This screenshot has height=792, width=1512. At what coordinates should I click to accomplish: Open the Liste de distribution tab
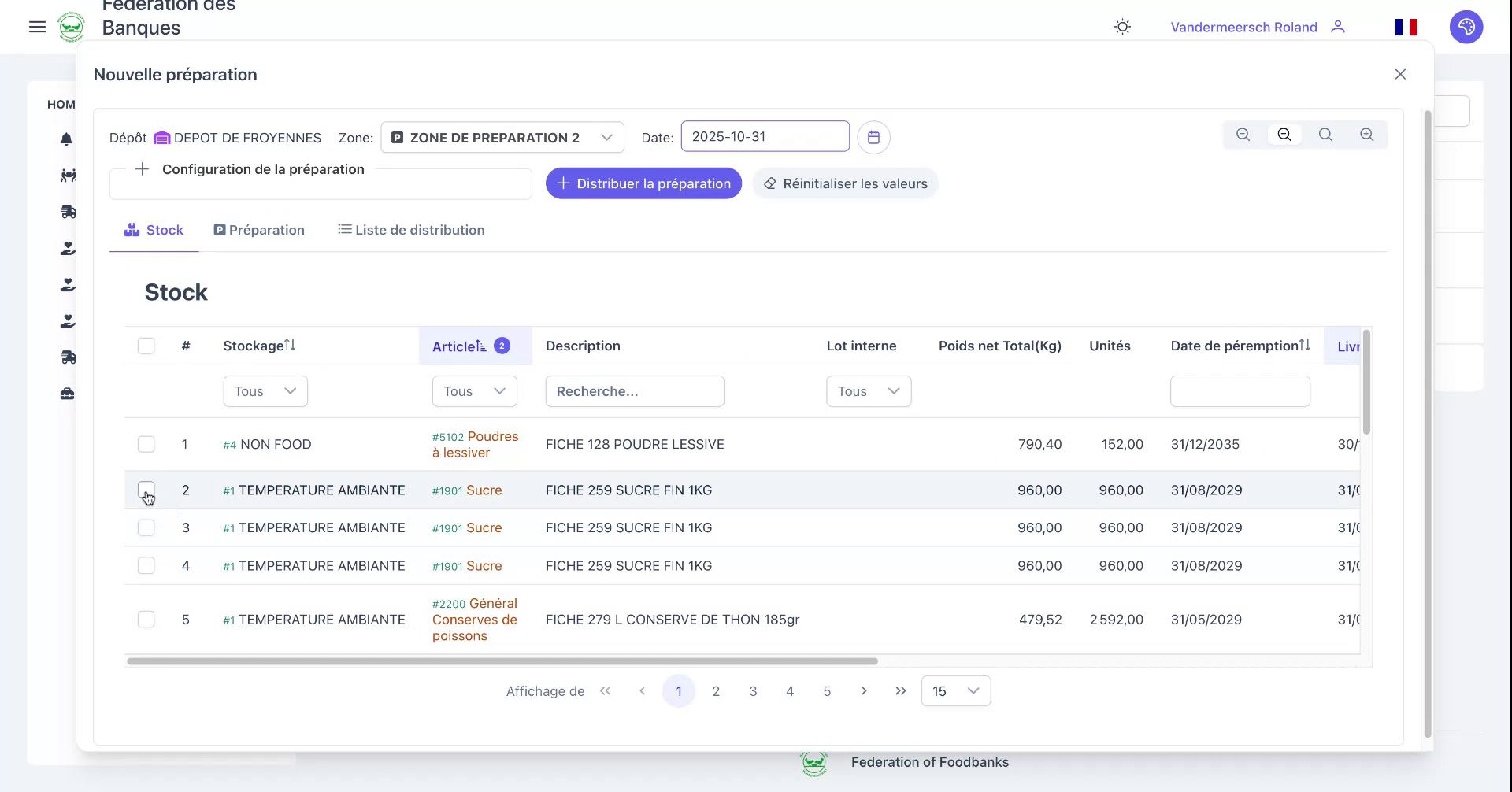[411, 230]
